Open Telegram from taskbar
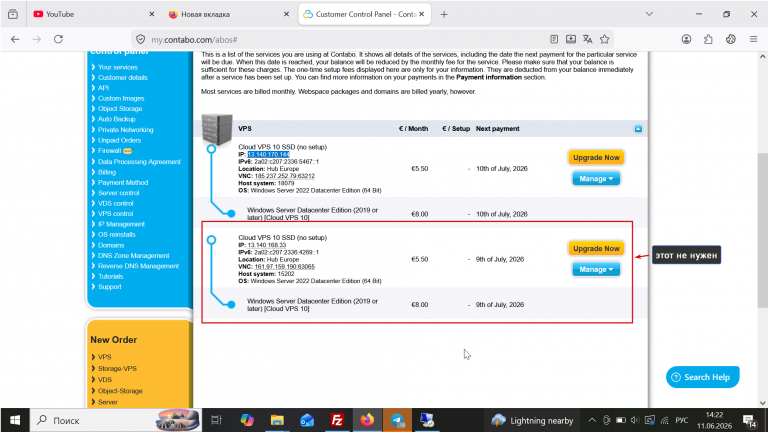 coord(397,420)
